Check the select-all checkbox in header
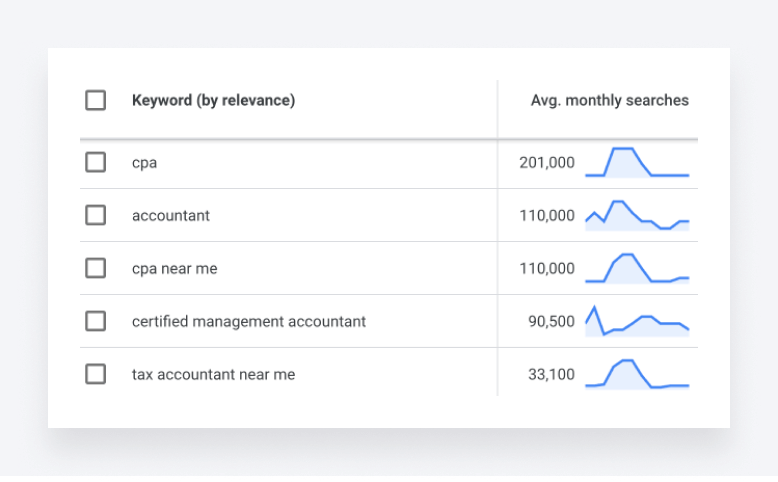Viewport: 778px width, 482px height. click(x=96, y=101)
